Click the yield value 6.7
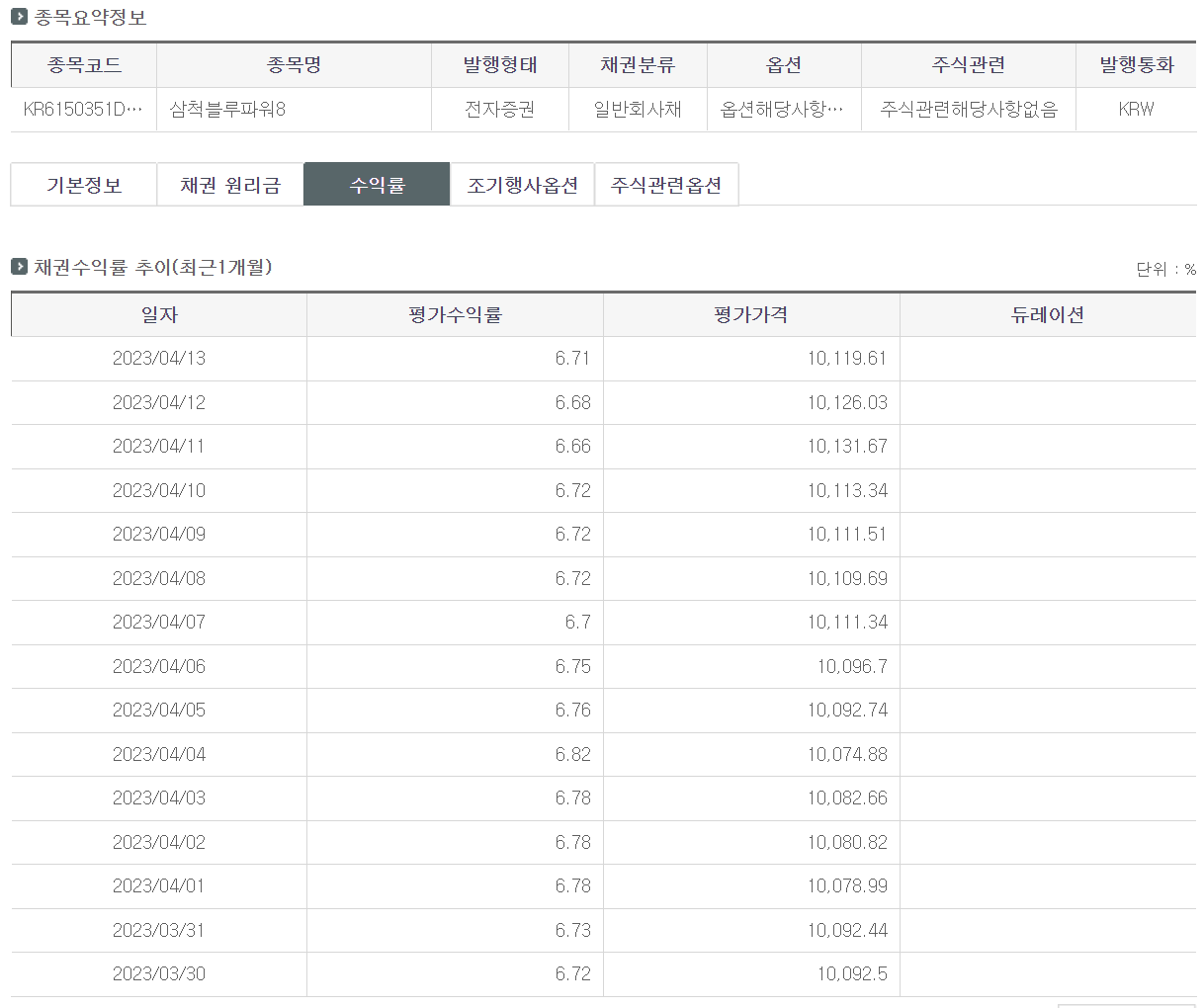The width and height of the screenshot is (1204, 1008). click(x=578, y=623)
